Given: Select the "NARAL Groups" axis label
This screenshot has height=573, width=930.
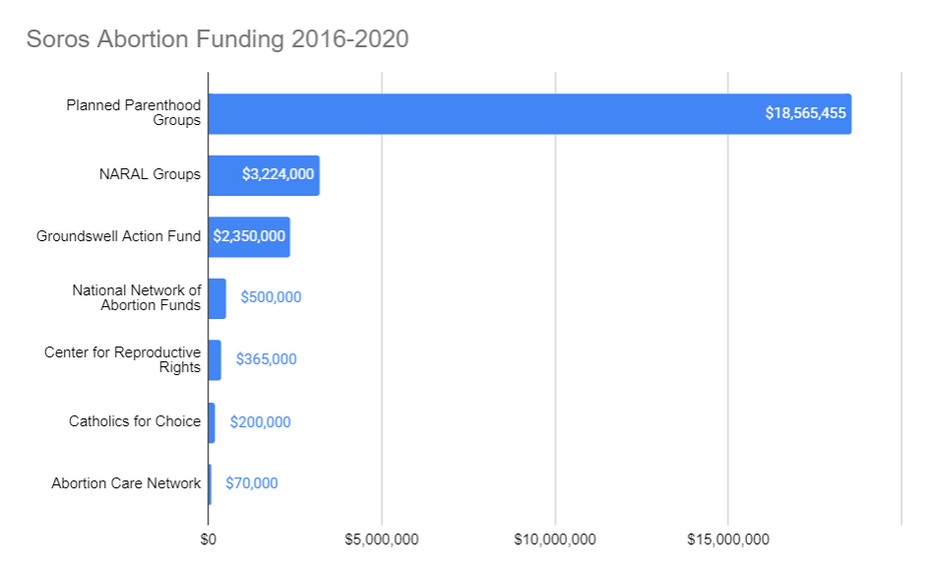Looking at the screenshot, I should click(x=150, y=175).
